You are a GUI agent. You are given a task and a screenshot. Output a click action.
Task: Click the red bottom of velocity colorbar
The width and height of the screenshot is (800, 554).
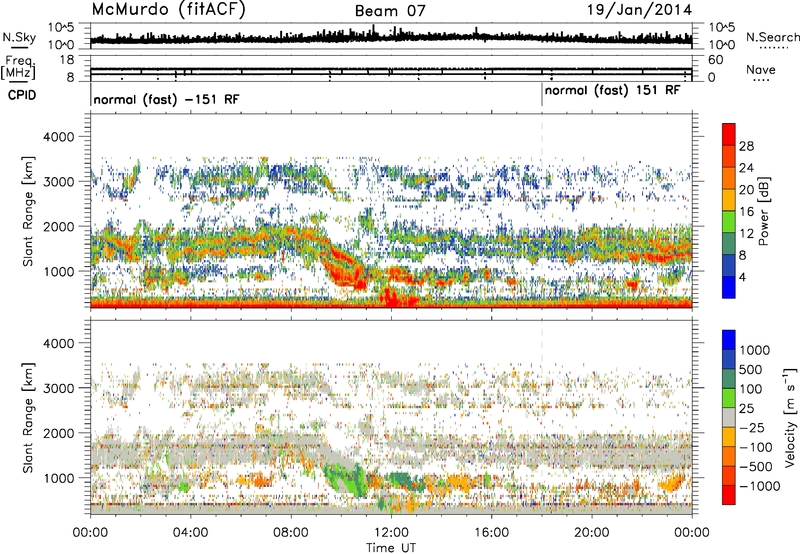[729, 495]
